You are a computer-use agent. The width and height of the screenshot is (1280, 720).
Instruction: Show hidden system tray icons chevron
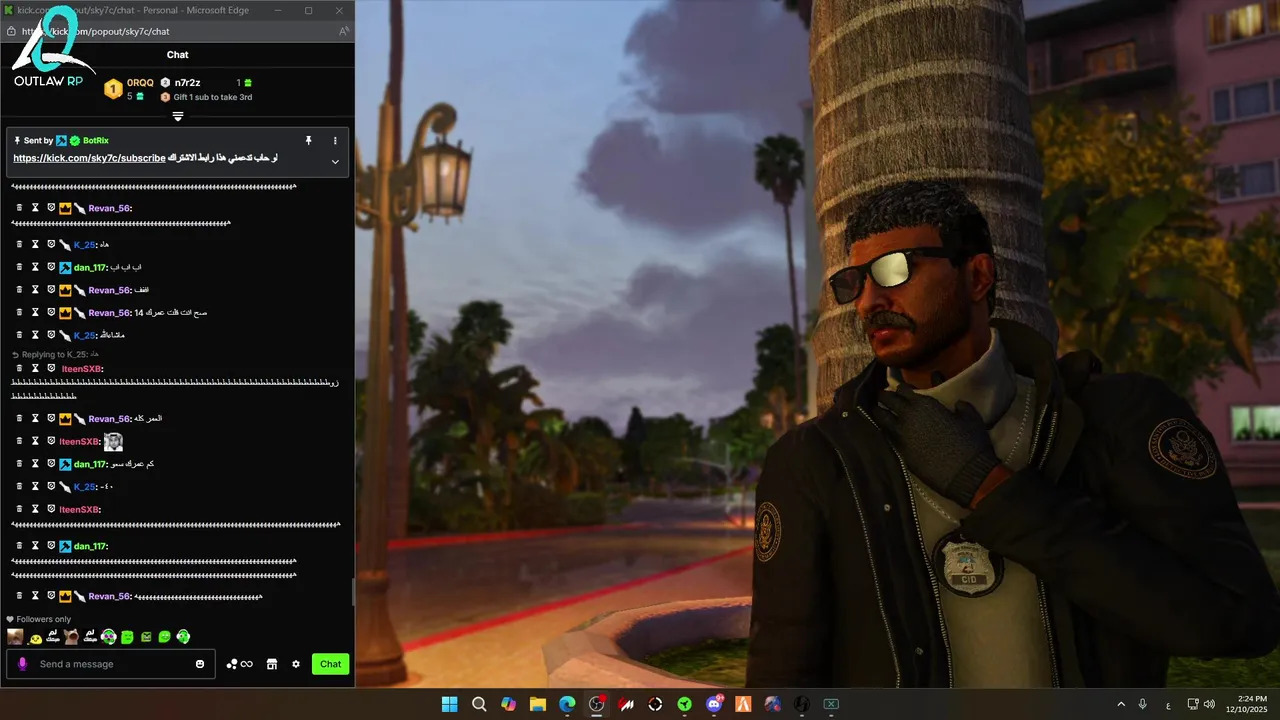1121,704
